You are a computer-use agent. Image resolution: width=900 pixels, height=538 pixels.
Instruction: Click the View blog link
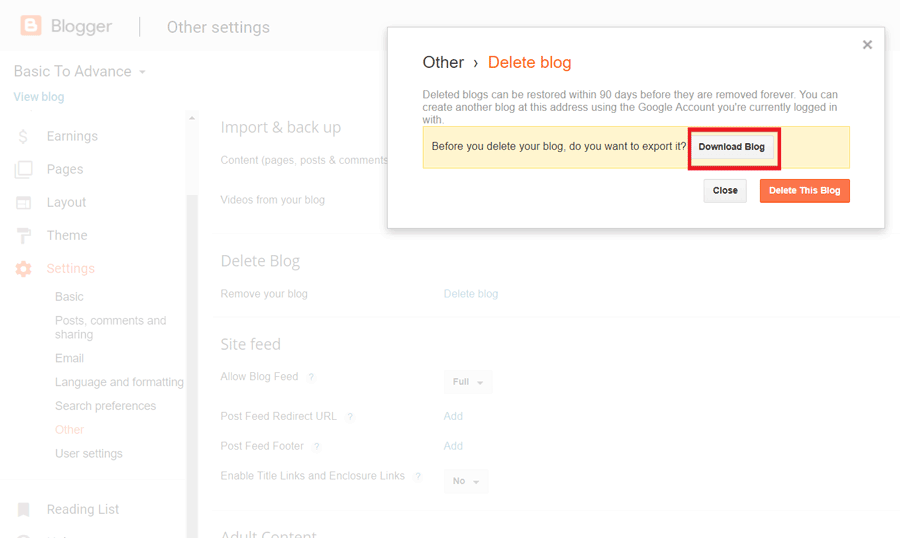pos(39,97)
